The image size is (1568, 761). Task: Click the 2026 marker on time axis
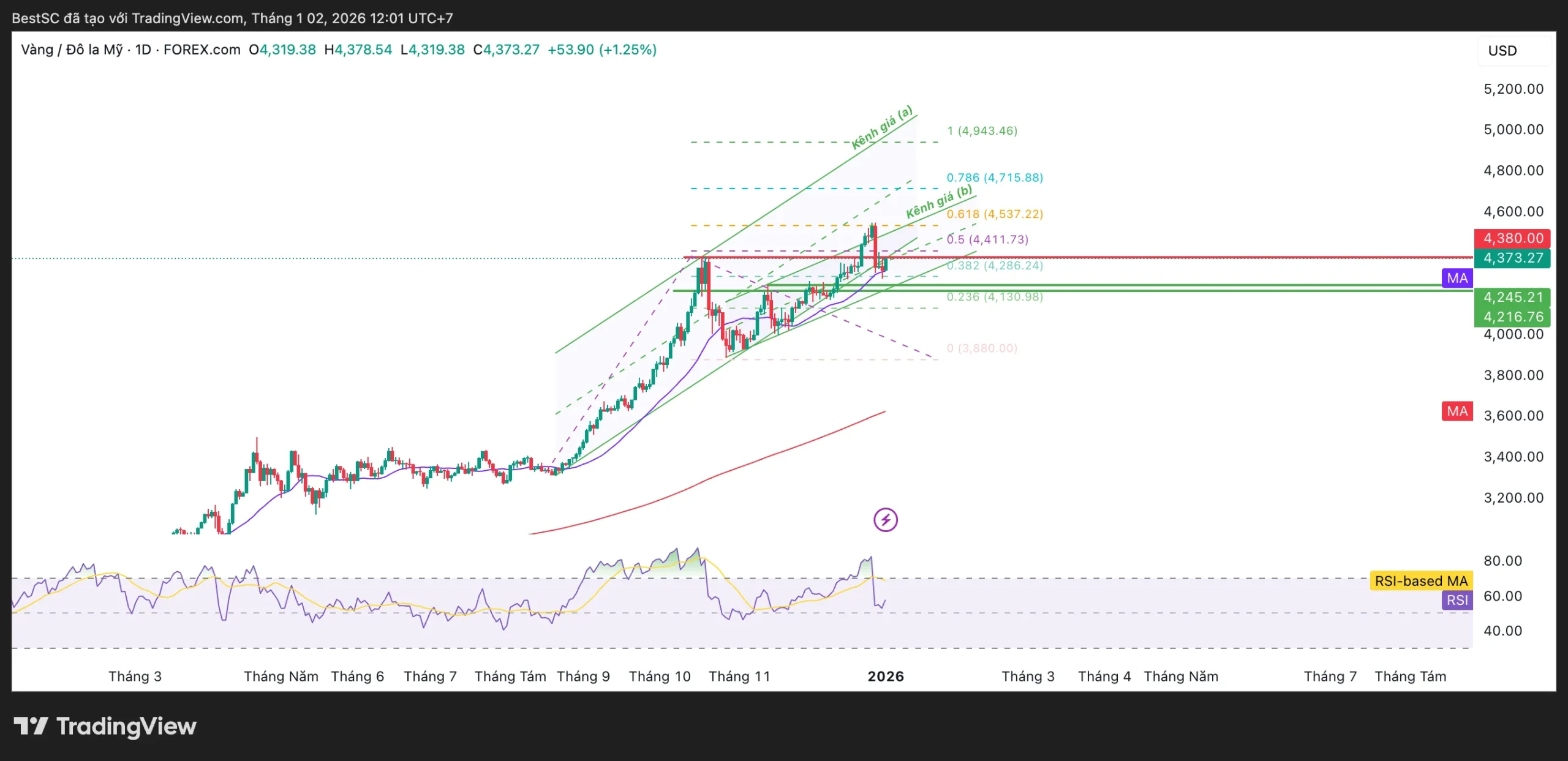coord(886,677)
